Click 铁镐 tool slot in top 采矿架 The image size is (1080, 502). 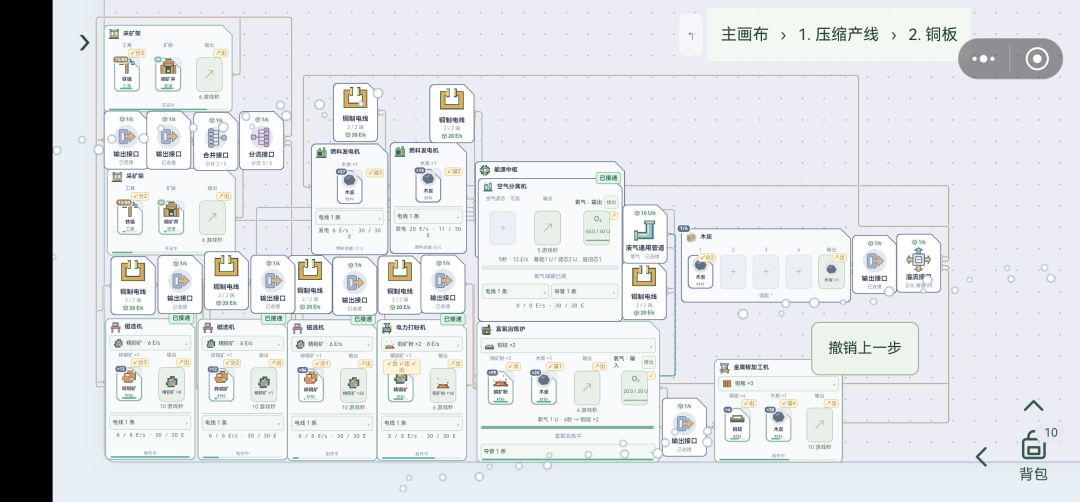click(127, 74)
